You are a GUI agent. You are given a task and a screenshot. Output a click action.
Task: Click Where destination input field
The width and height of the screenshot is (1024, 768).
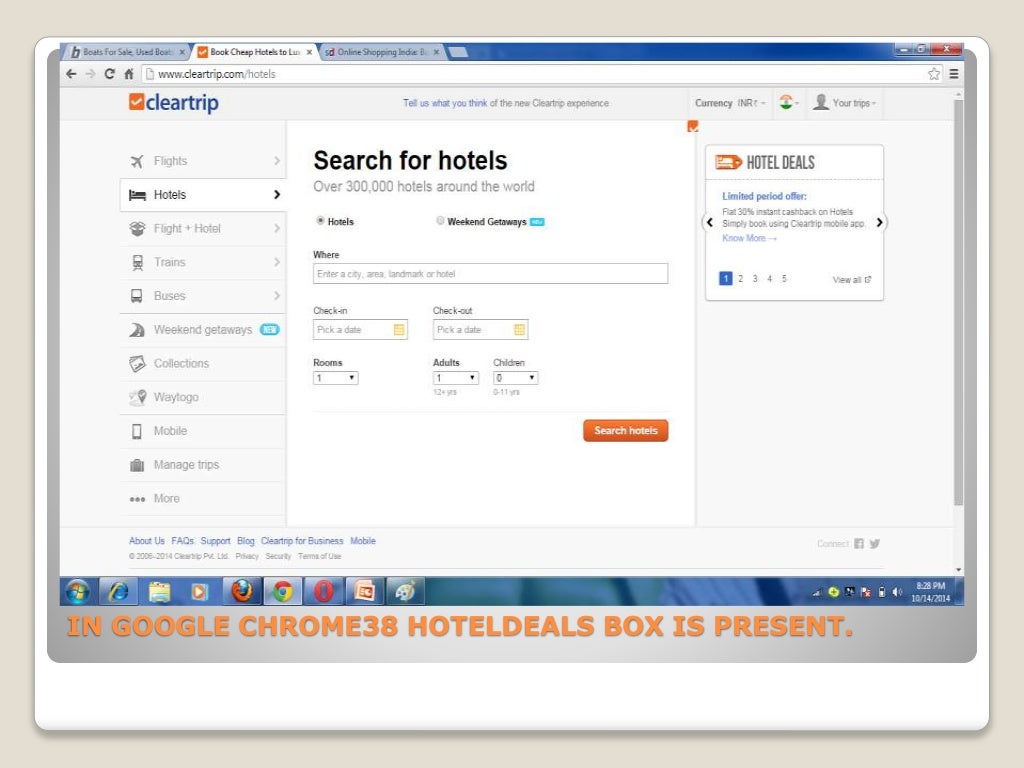tap(490, 274)
